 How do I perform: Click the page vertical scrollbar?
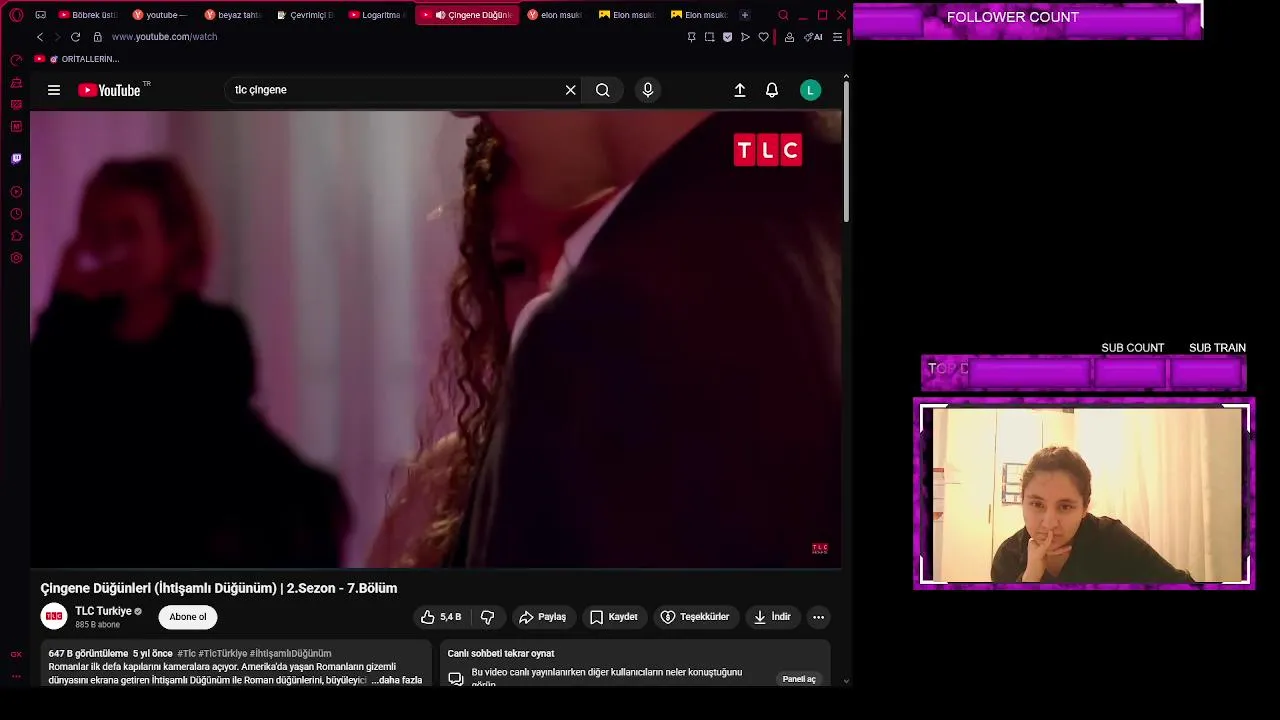(846, 152)
